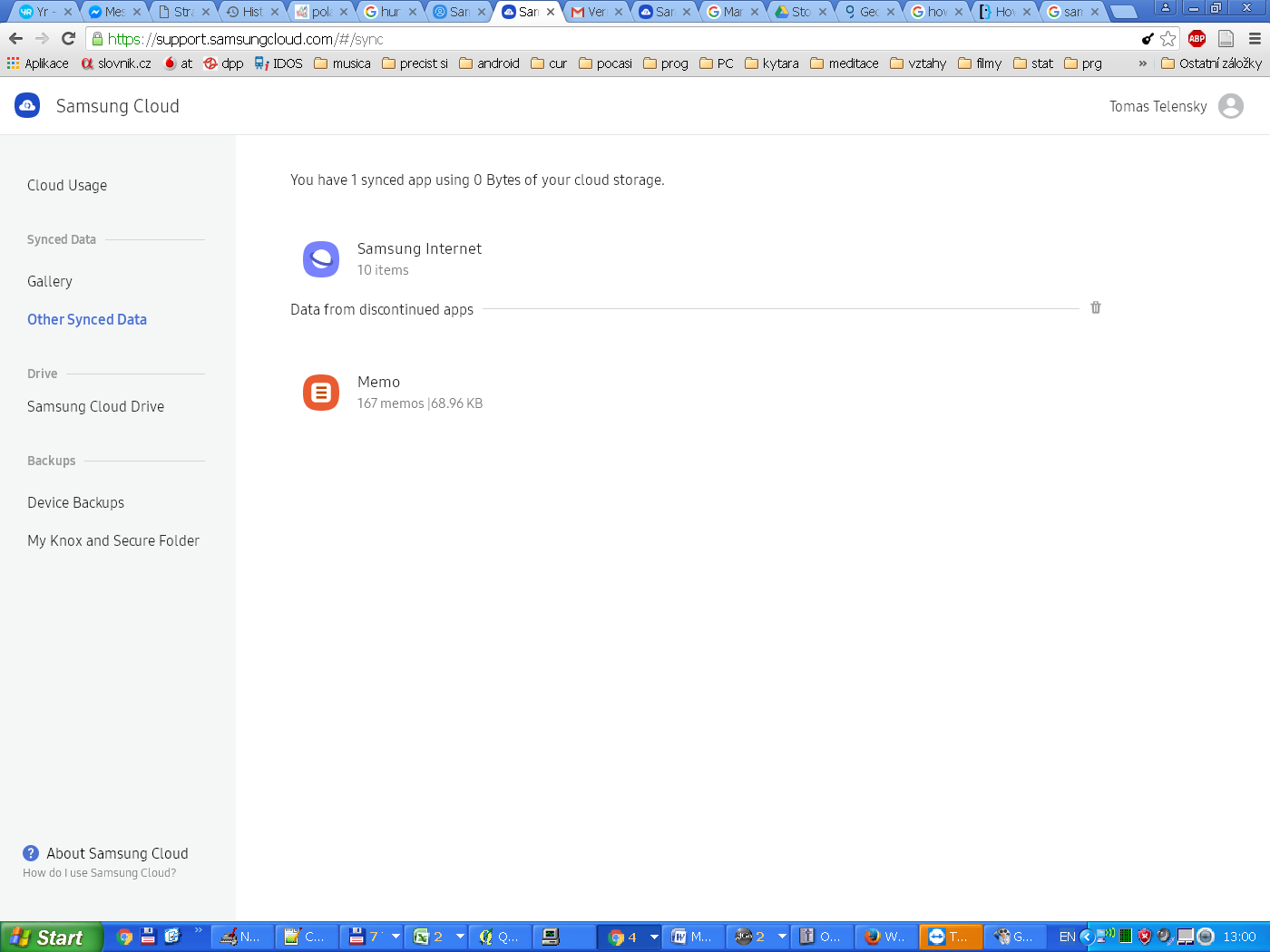
Task: Open Chrome from the quick launch bar
Action: (x=125, y=937)
